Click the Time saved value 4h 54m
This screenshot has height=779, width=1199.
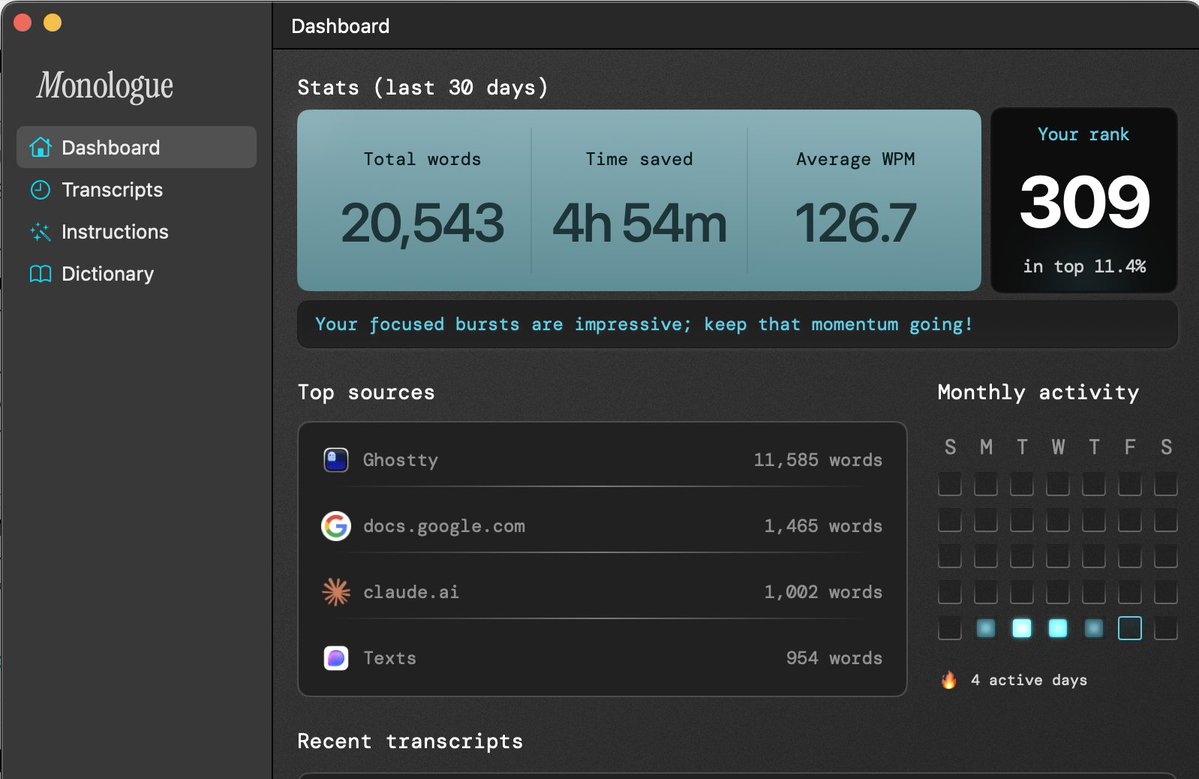(639, 223)
